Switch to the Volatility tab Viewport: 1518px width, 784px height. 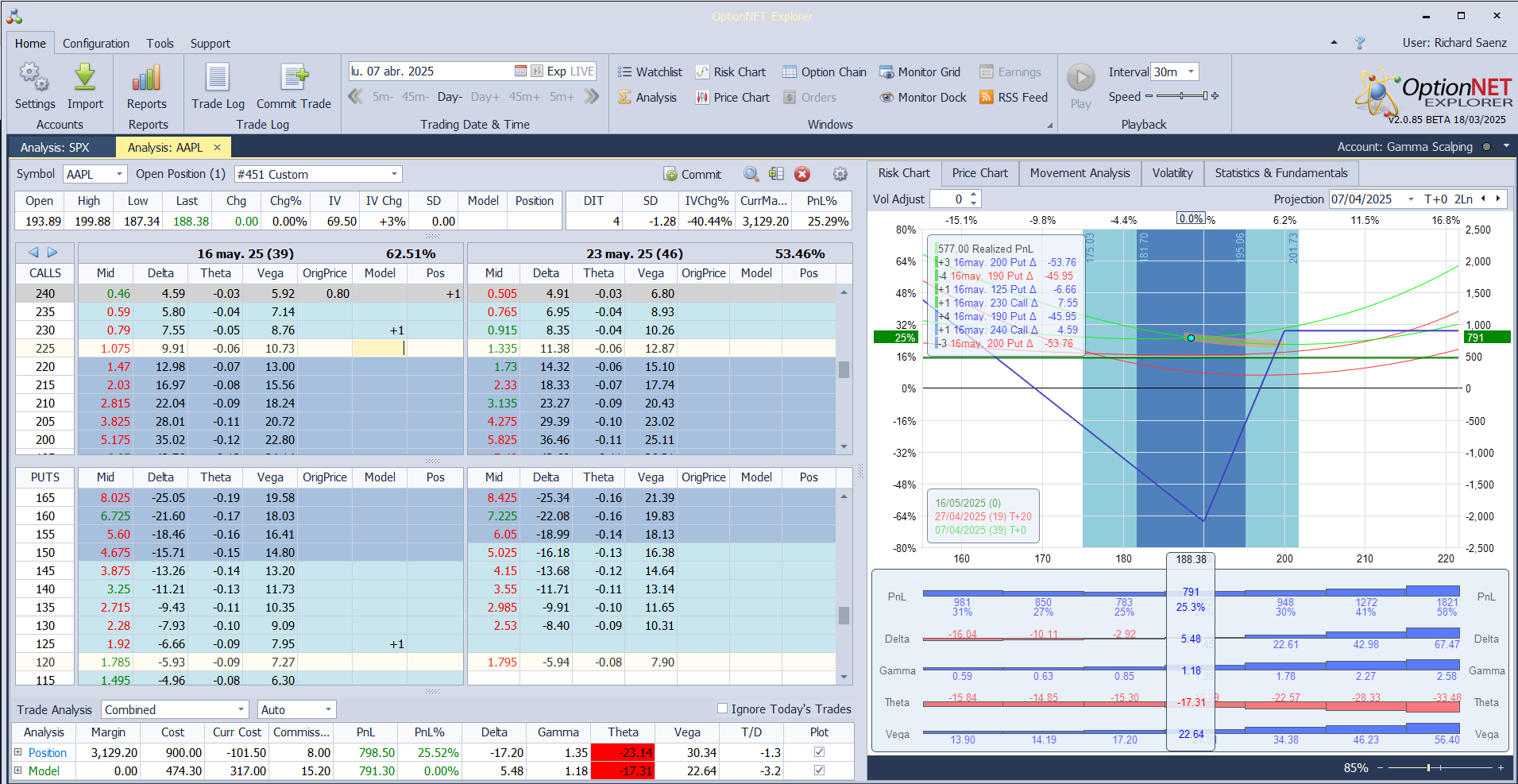click(x=1172, y=173)
